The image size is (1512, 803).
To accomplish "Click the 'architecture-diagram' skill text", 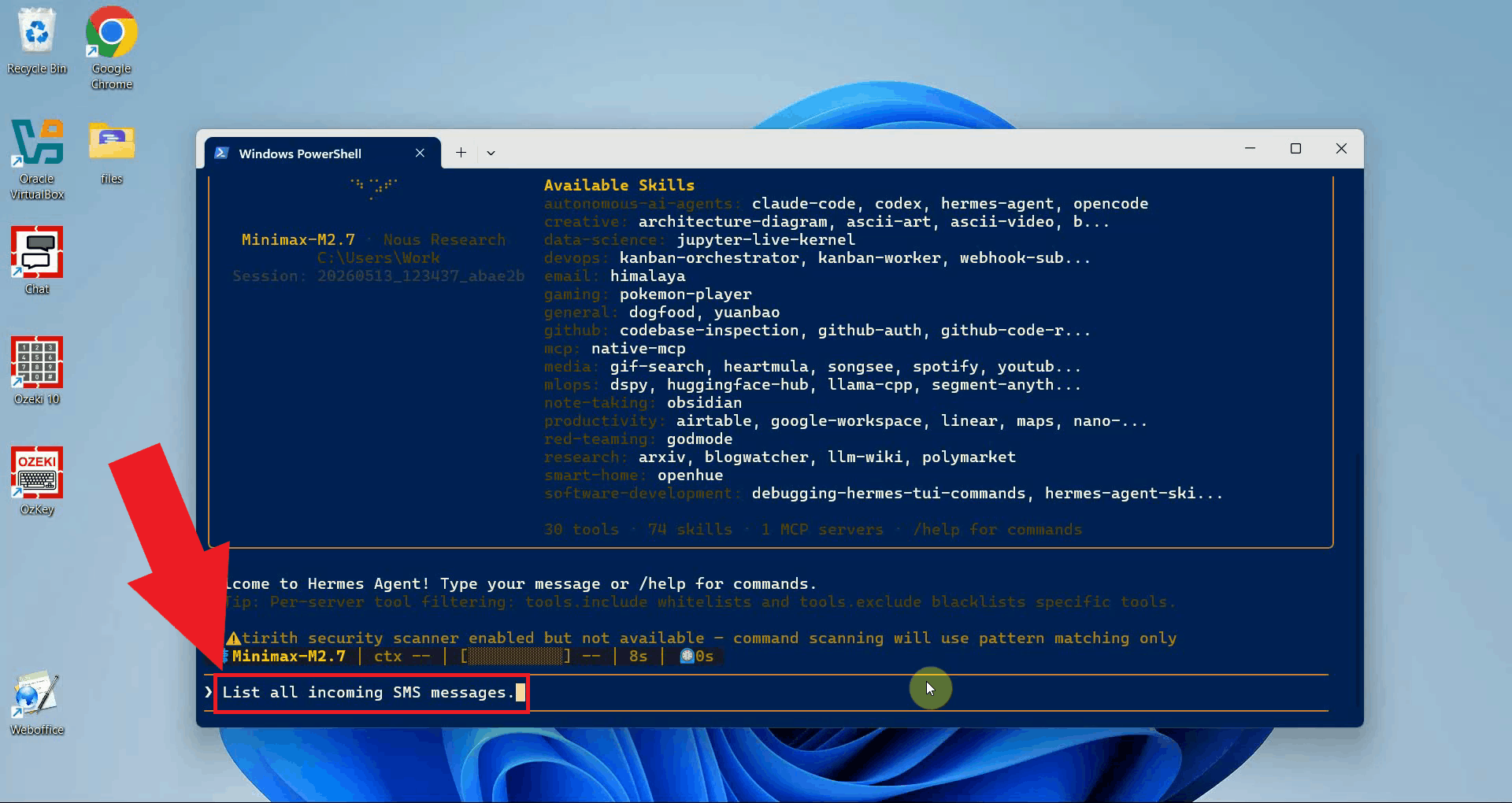I will (732, 222).
